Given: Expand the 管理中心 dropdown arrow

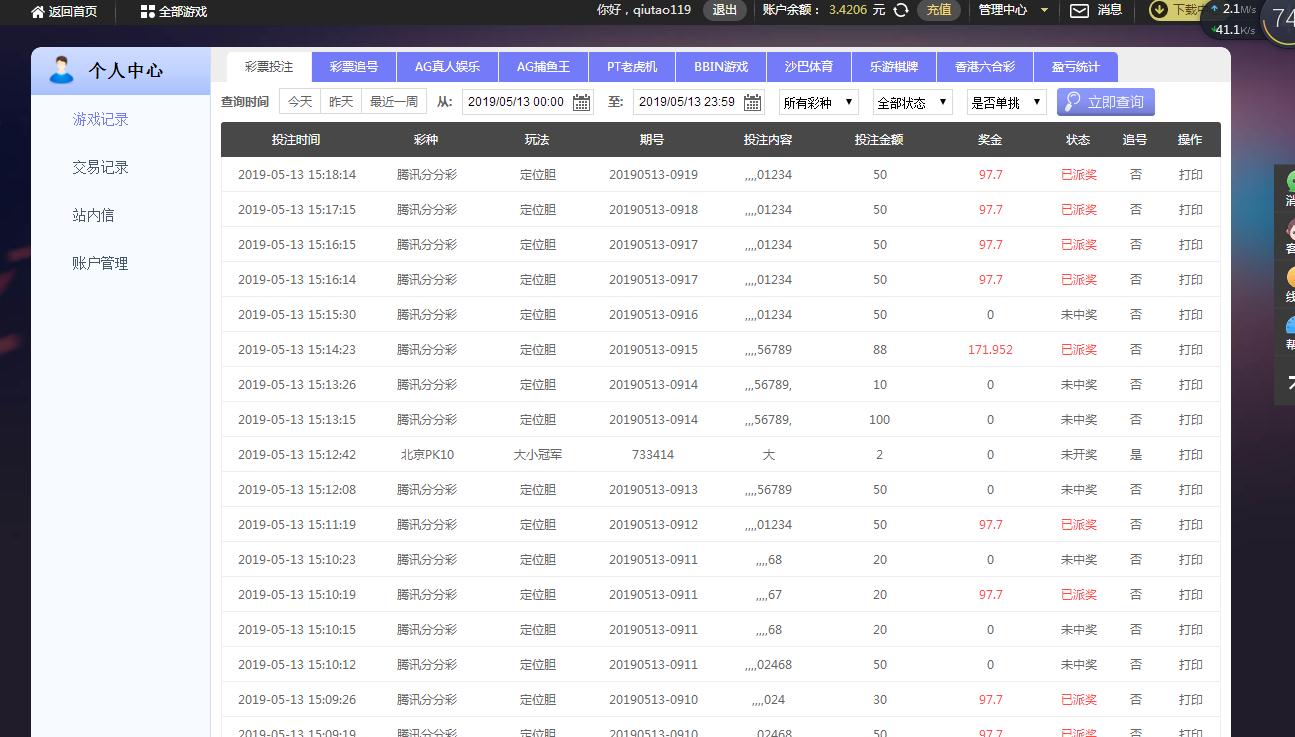Looking at the screenshot, I should (x=1045, y=11).
